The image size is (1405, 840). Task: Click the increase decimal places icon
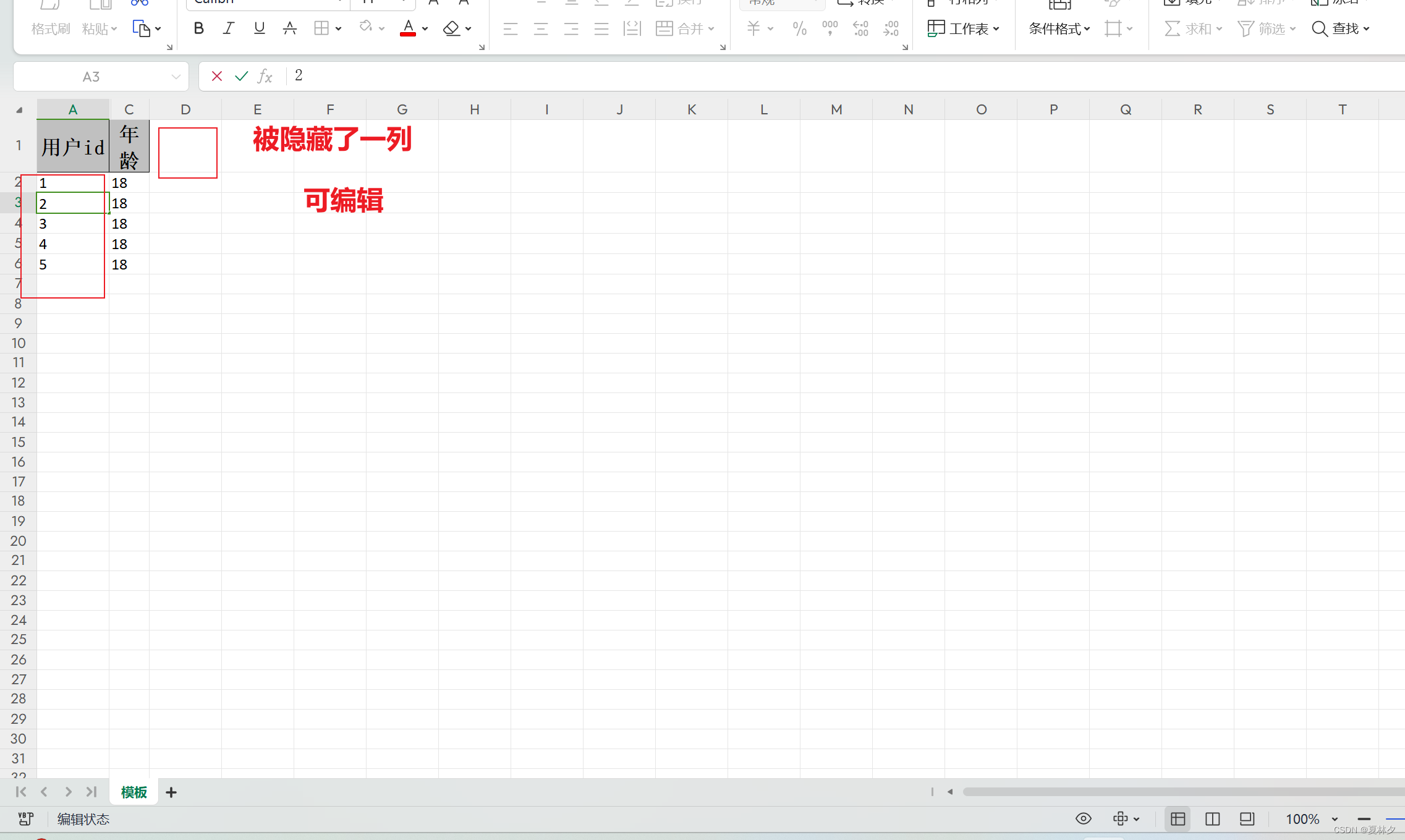click(860, 28)
